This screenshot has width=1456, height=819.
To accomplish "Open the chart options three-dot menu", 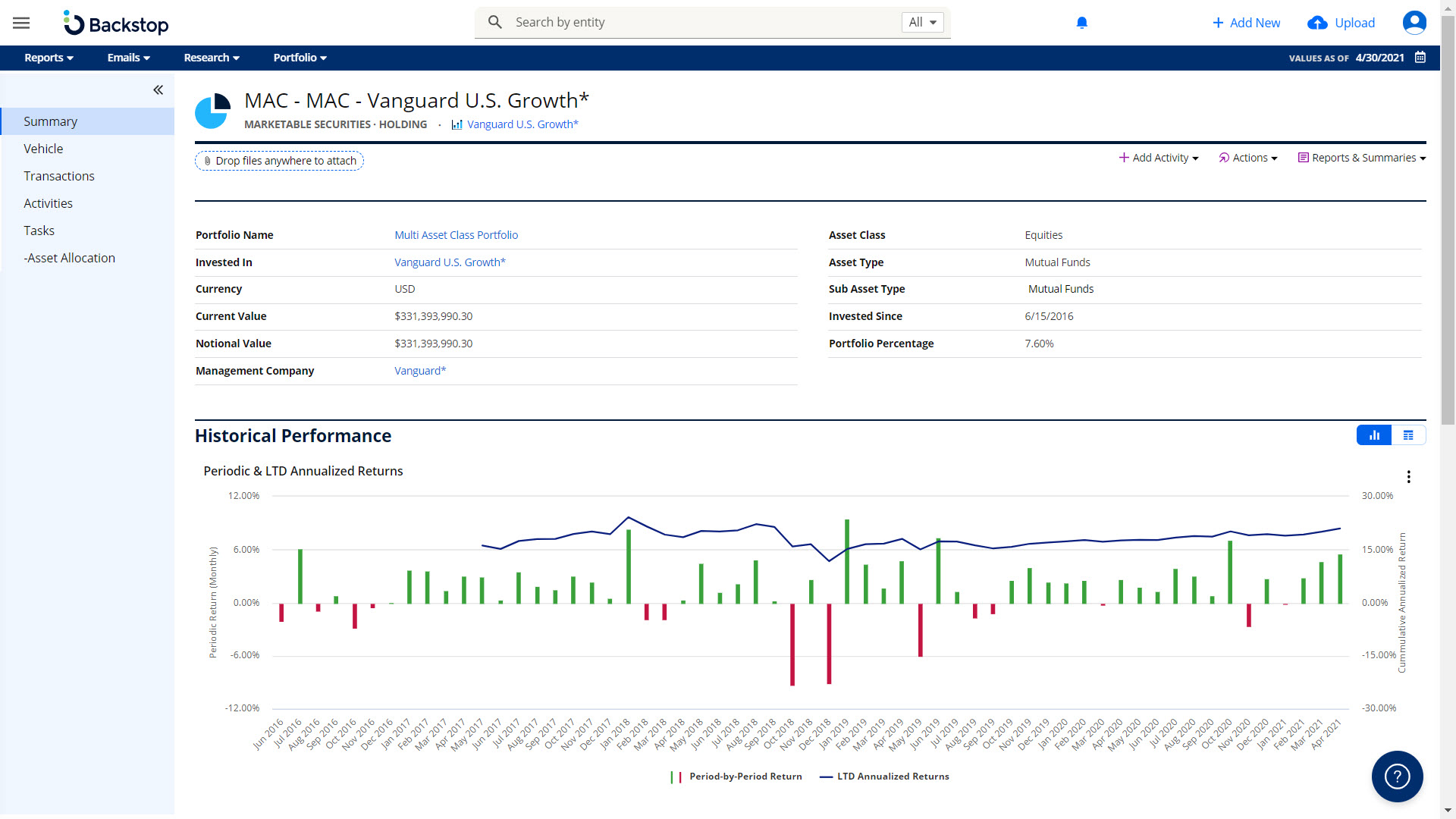I will [1409, 476].
